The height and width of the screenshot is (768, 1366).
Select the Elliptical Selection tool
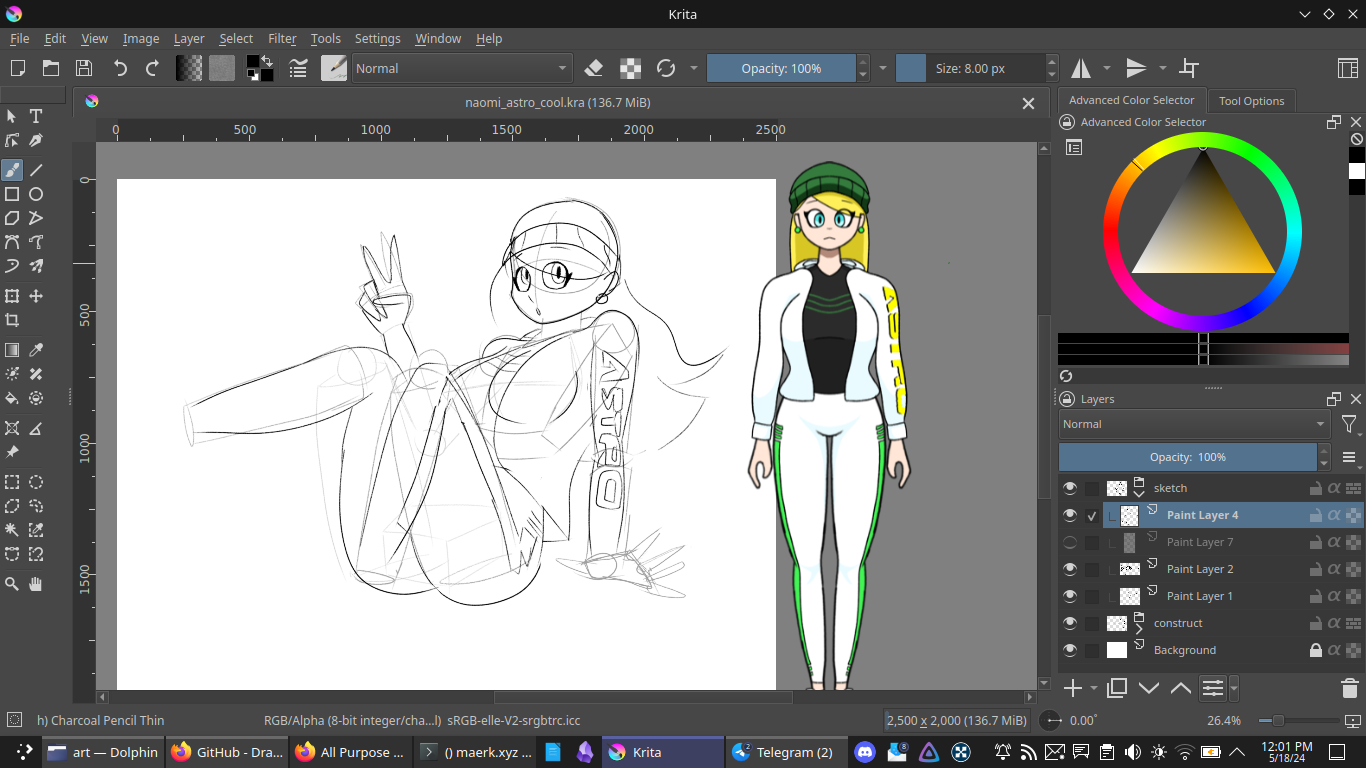click(x=36, y=482)
